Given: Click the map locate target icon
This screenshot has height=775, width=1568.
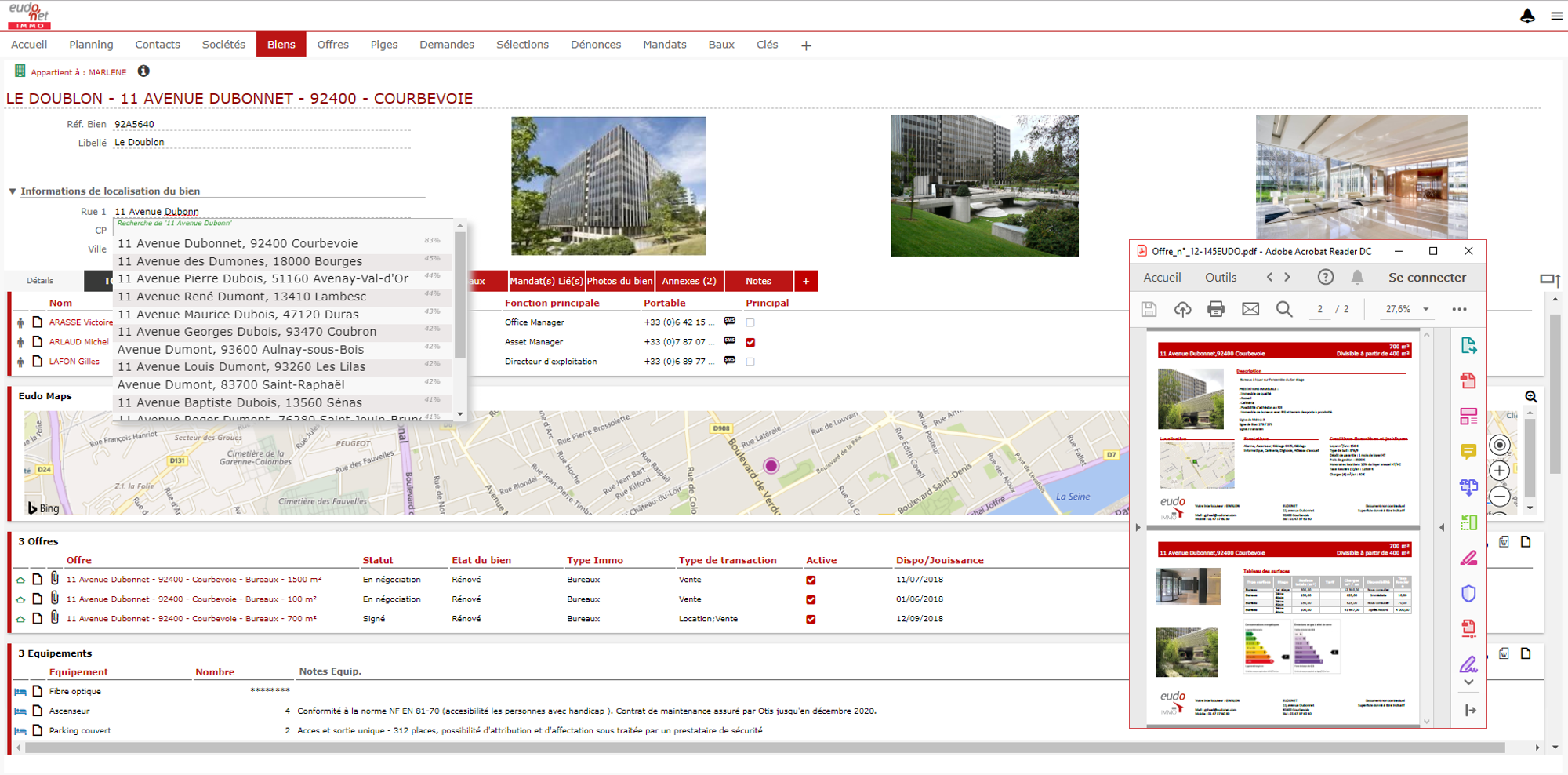Looking at the screenshot, I should coord(1500,446).
